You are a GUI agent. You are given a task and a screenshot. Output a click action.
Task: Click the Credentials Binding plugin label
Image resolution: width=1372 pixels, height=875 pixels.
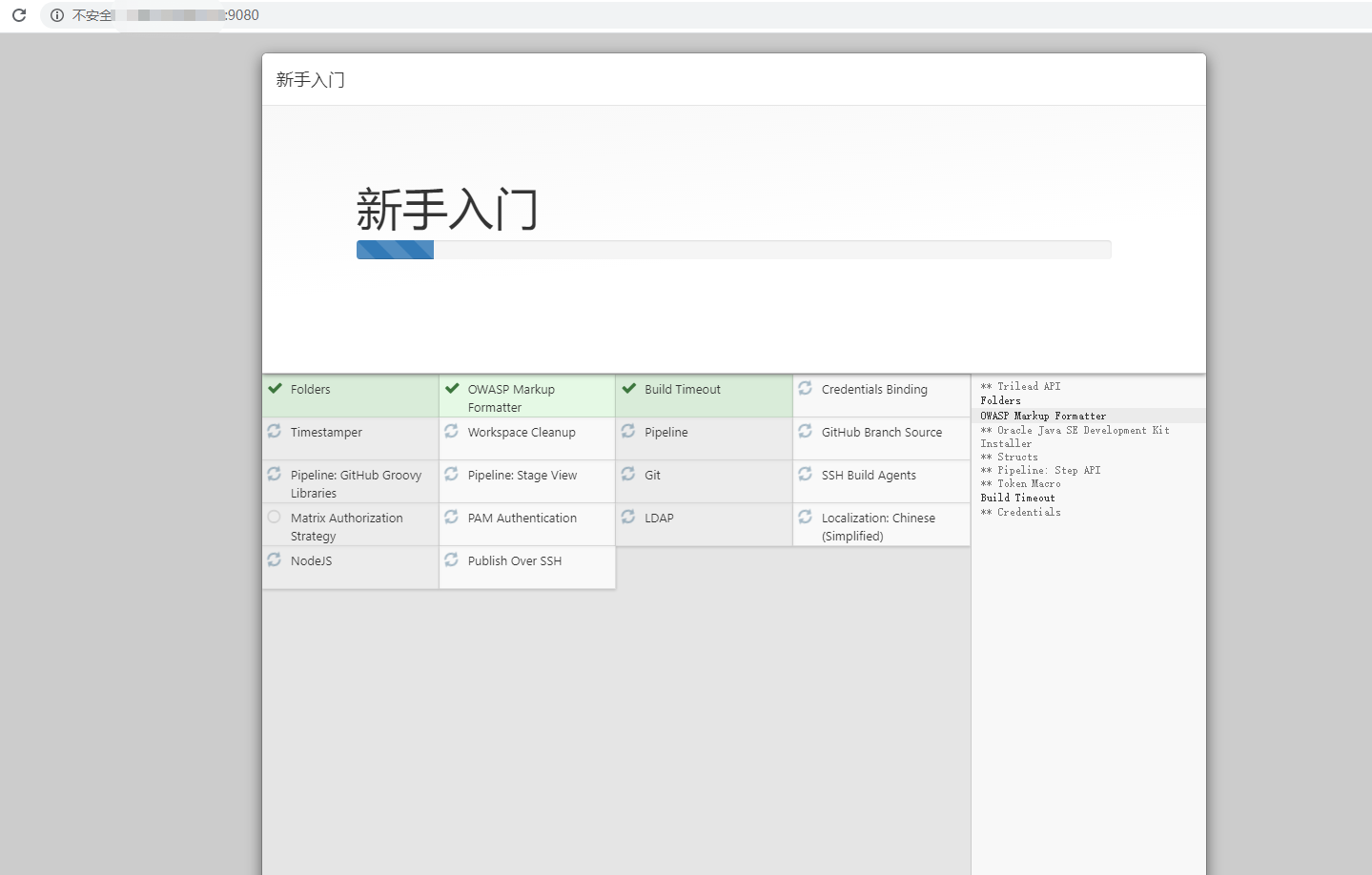coord(874,390)
